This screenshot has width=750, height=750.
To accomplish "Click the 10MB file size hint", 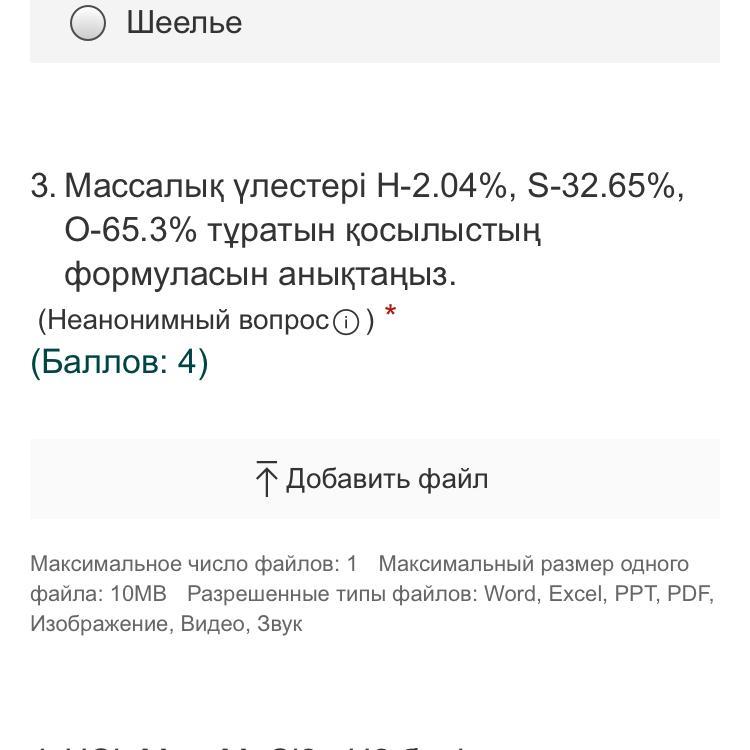I will 139,594.
